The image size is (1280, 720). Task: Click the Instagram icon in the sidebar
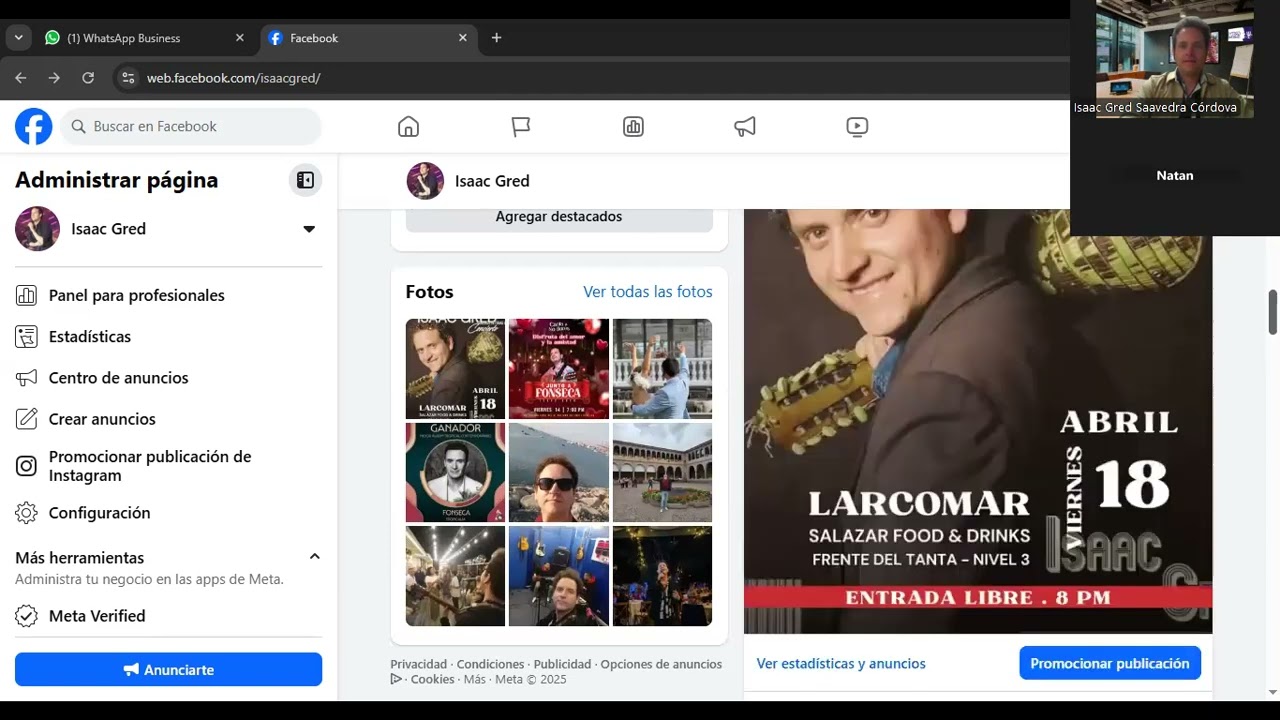(x=27, y=466)
